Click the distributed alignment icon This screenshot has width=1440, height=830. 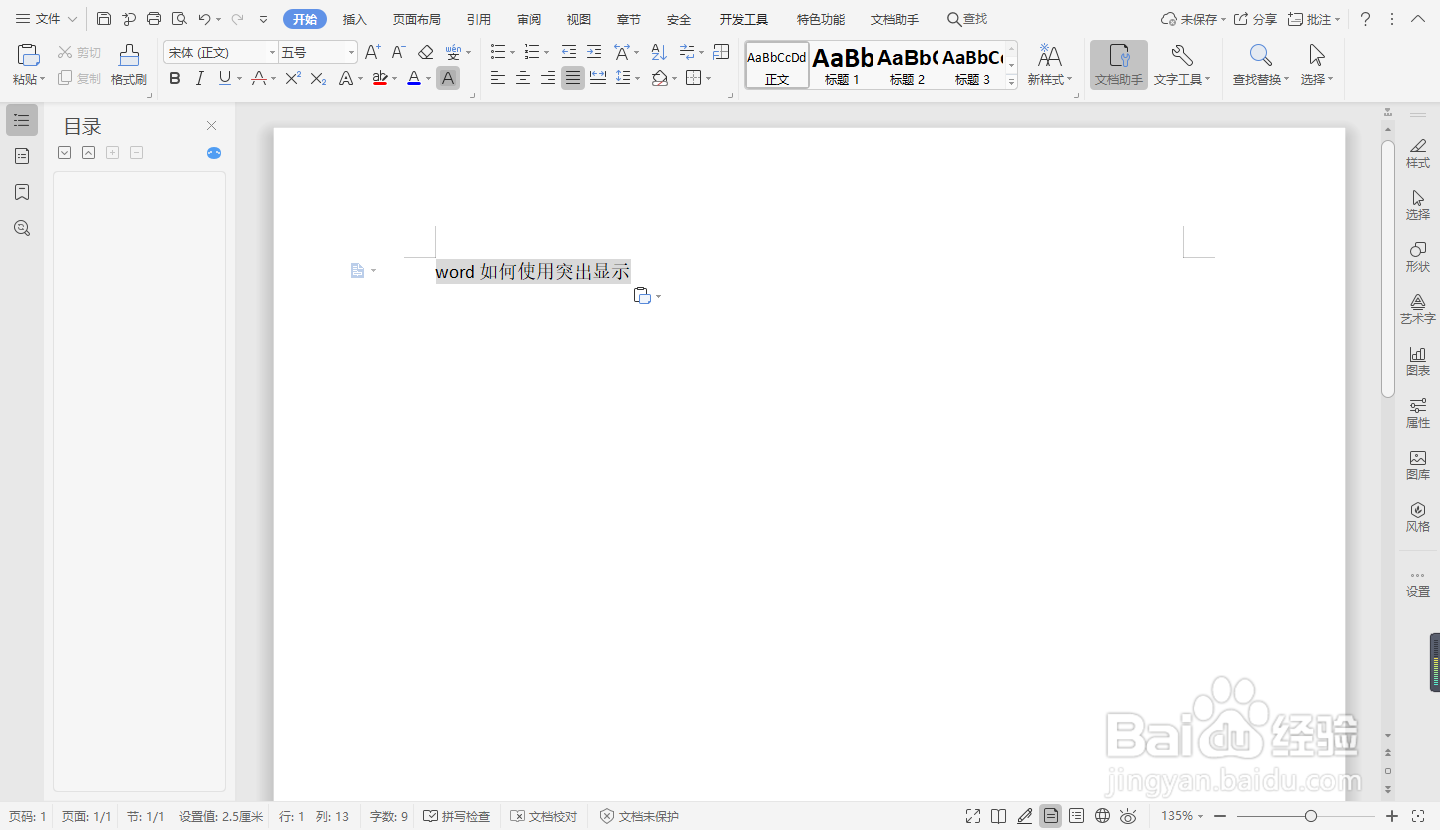pyautogui.click(x=598, y=78)
